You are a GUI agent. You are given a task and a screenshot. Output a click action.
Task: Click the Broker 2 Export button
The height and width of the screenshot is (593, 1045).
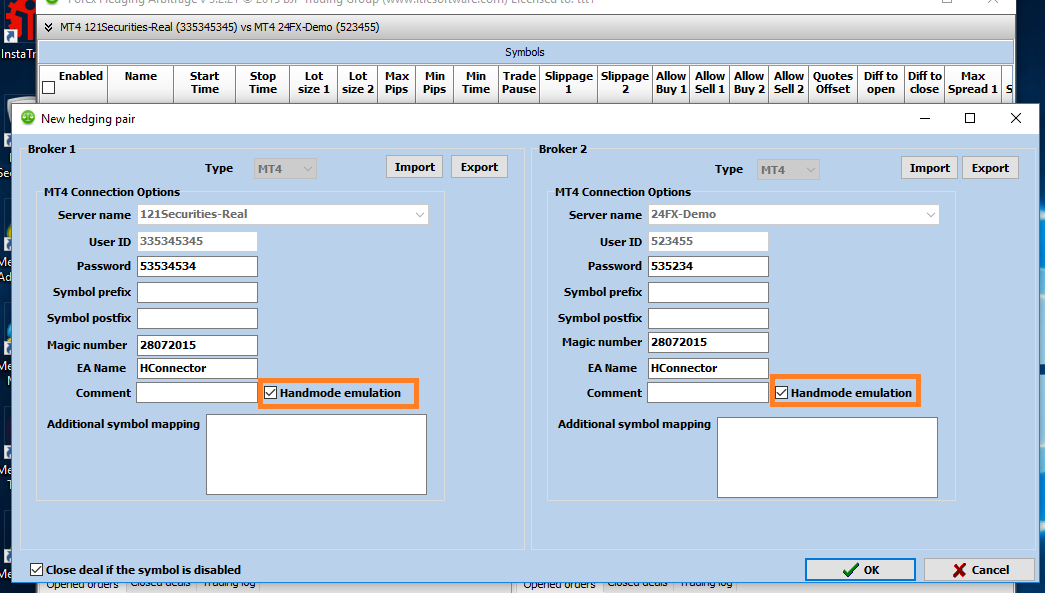coord(990,167)
